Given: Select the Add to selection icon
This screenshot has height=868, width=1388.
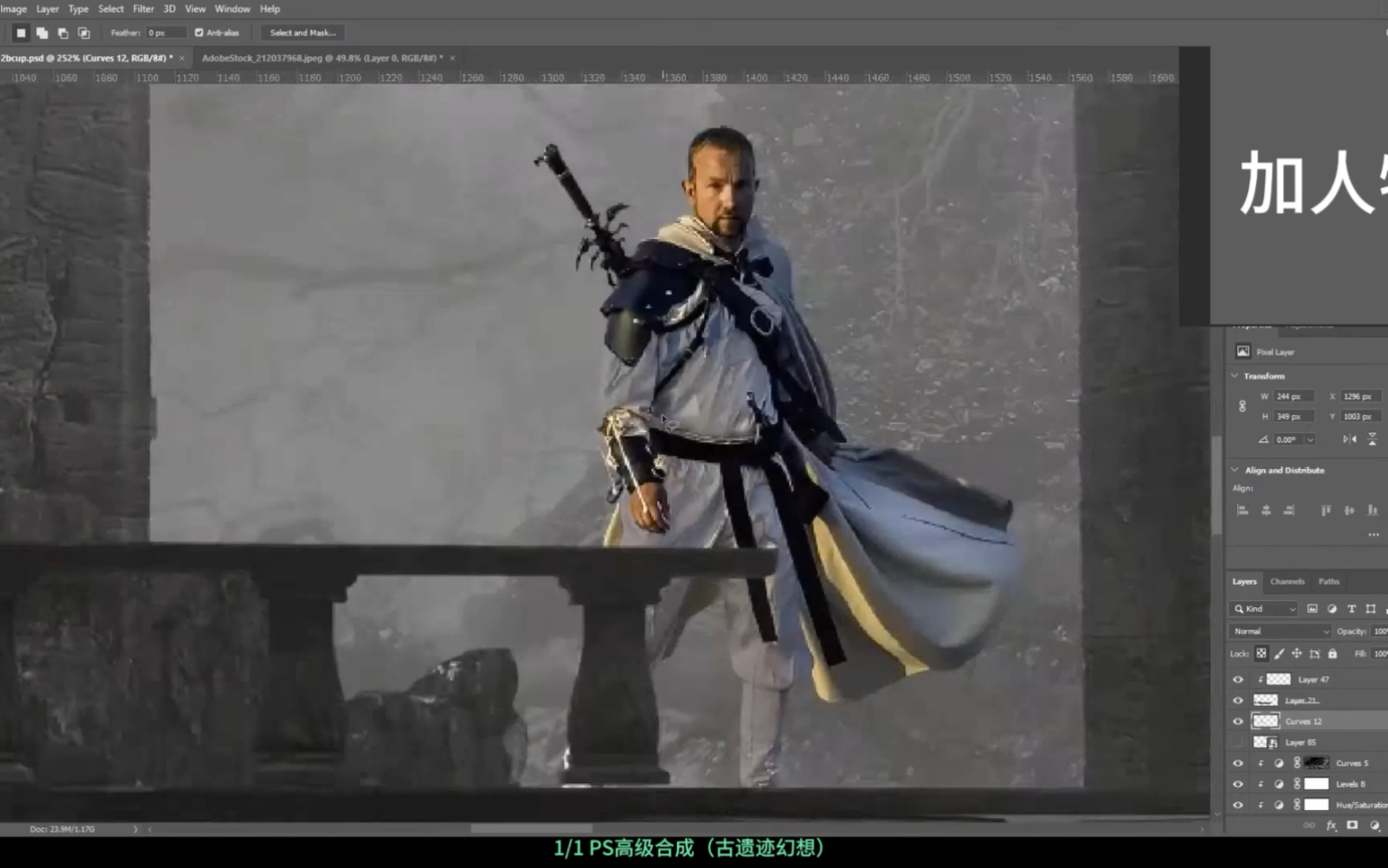Looking at the screenshot, I should coord(42,33).
